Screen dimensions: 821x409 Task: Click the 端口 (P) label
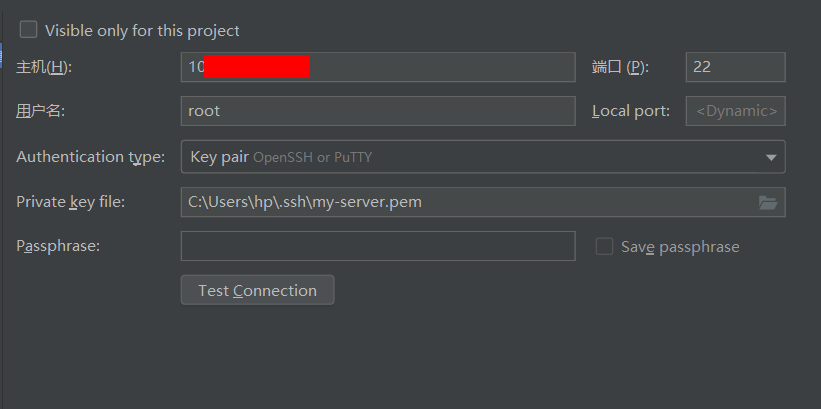click(620, 67)
